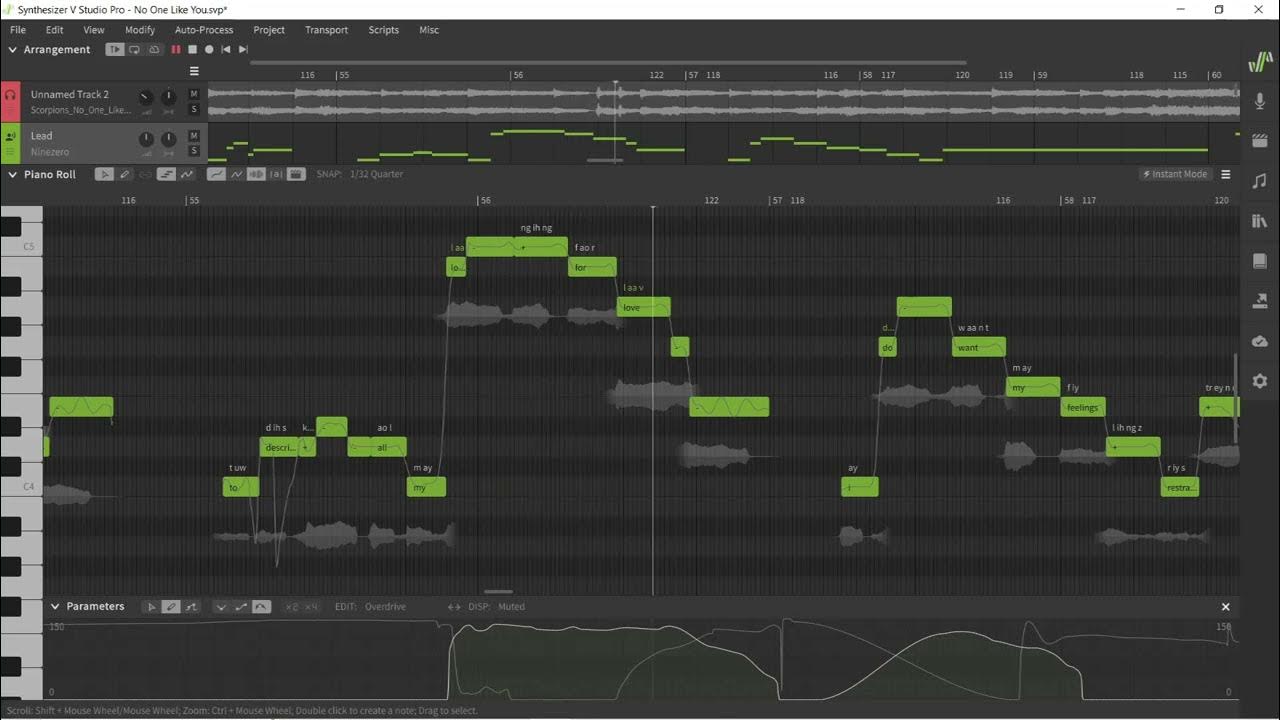Click the Arrangement horizontal scrollbar

608,63
